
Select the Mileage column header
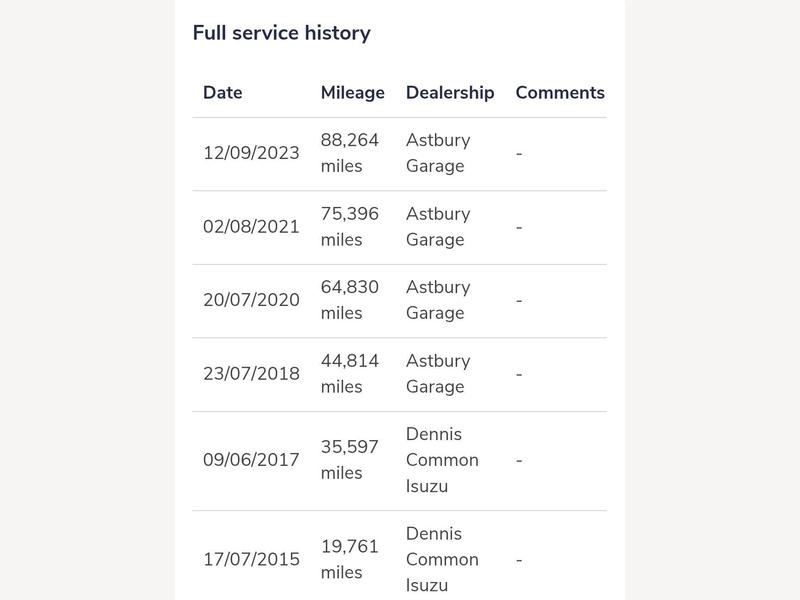[x=353, y=93]
